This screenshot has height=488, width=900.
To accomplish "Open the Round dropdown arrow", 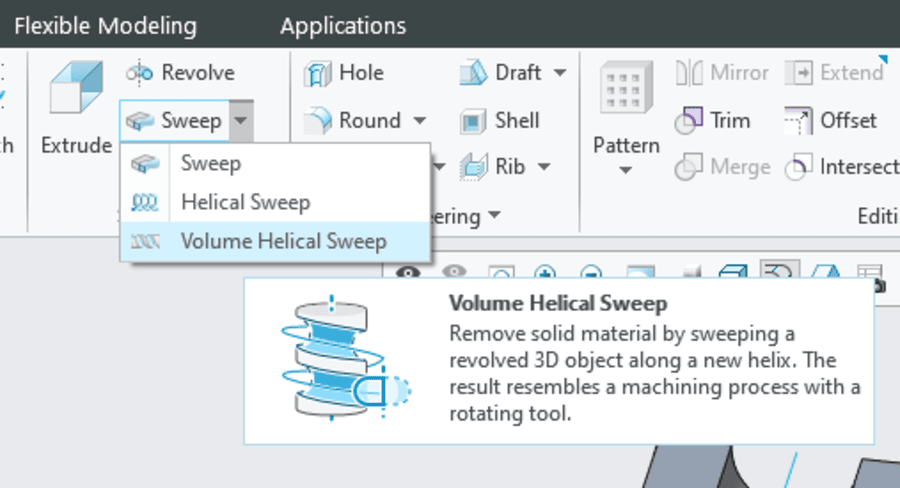I will click(x=420, y=121).
